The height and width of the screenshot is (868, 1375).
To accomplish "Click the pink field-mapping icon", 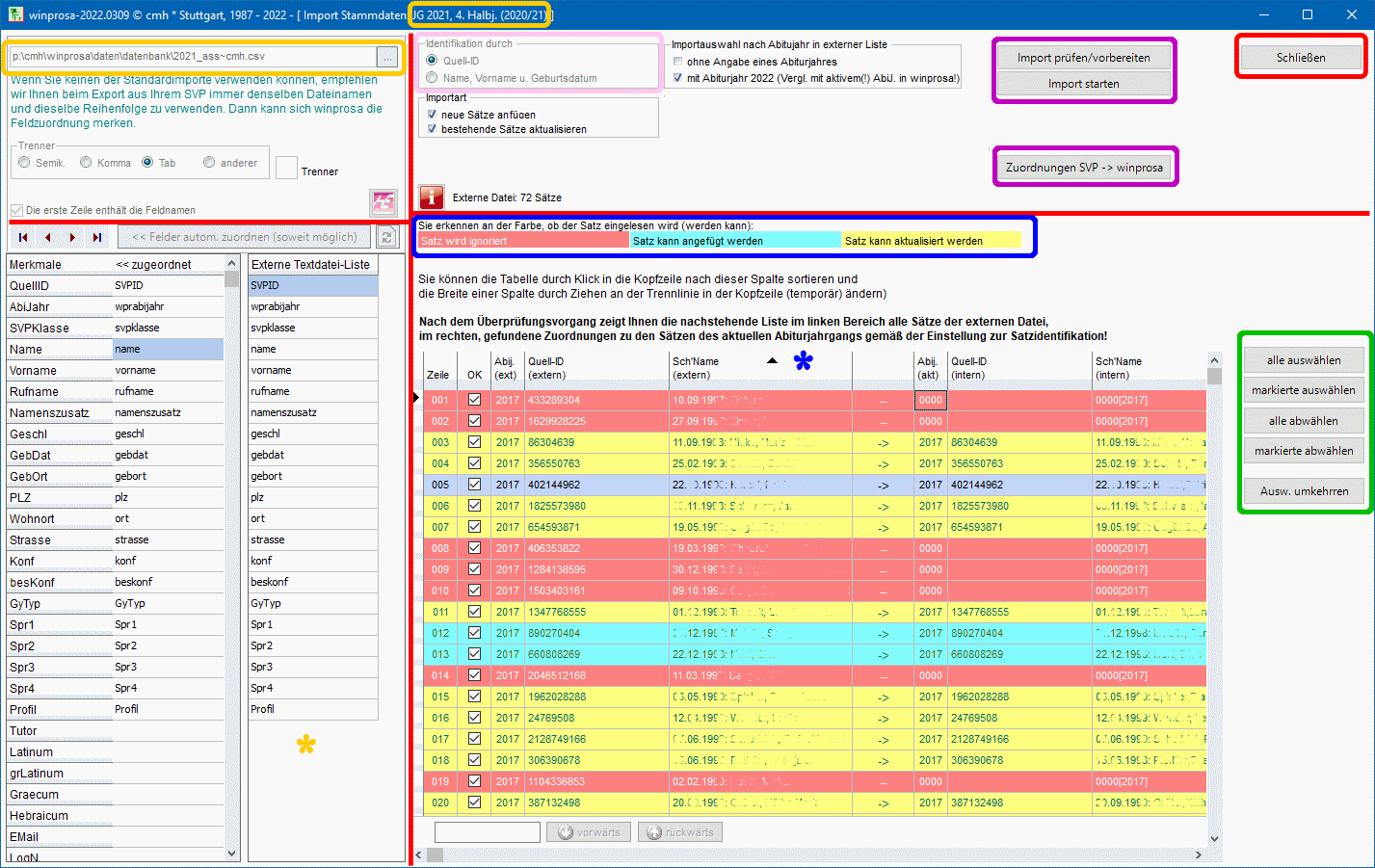I will 383,202.
